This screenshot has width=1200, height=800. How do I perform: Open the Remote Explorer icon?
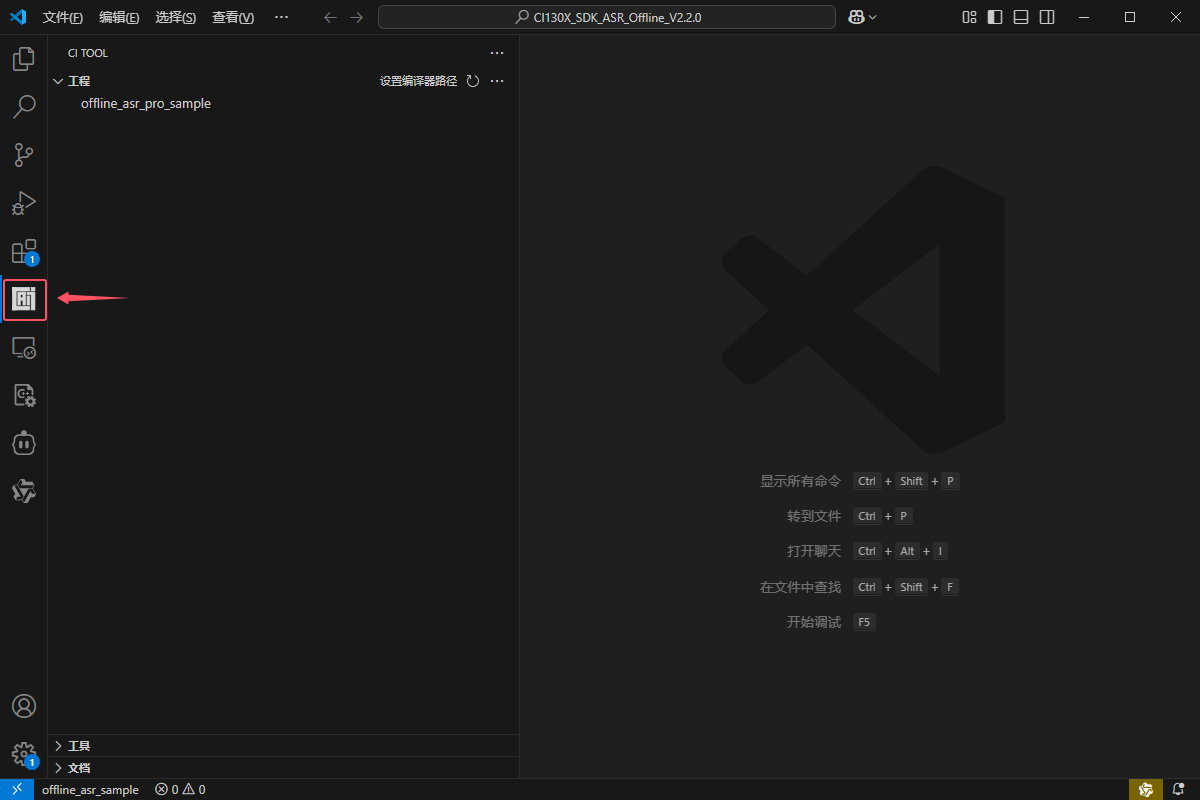click(23, 347)
